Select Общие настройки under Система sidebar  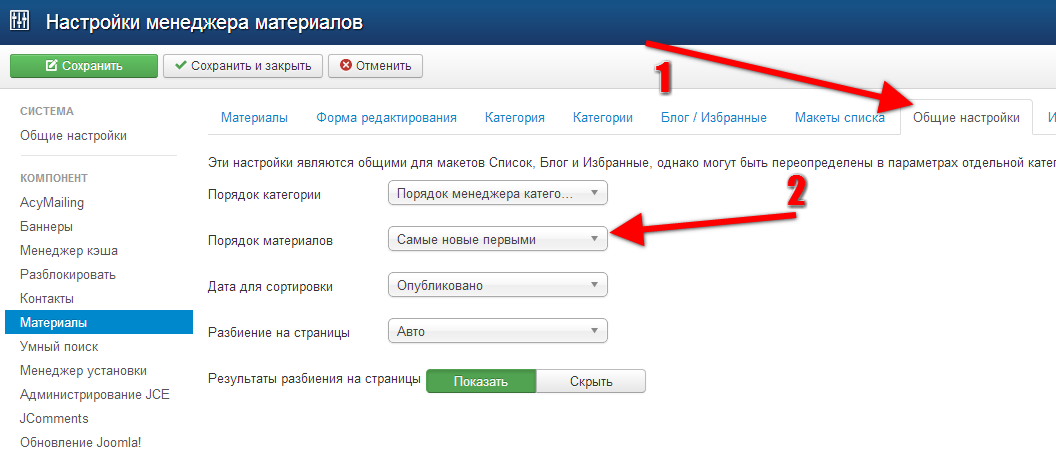[x=73, y=135]
